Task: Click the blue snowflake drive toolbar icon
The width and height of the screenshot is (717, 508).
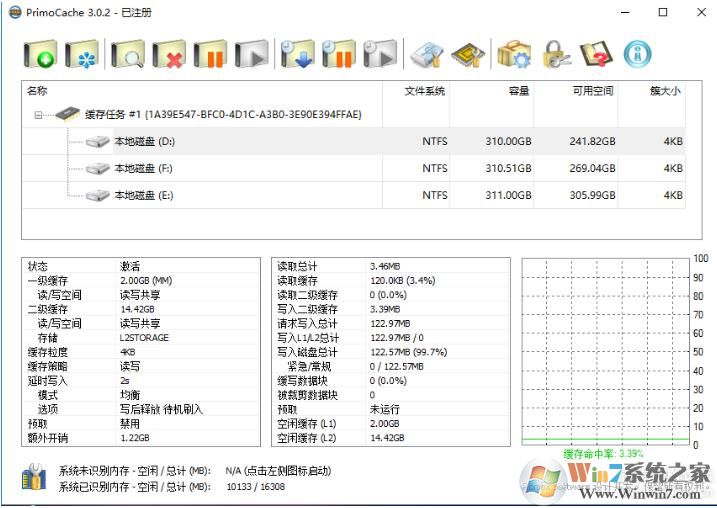Action: pyautogui.click(x=82, y=54)
